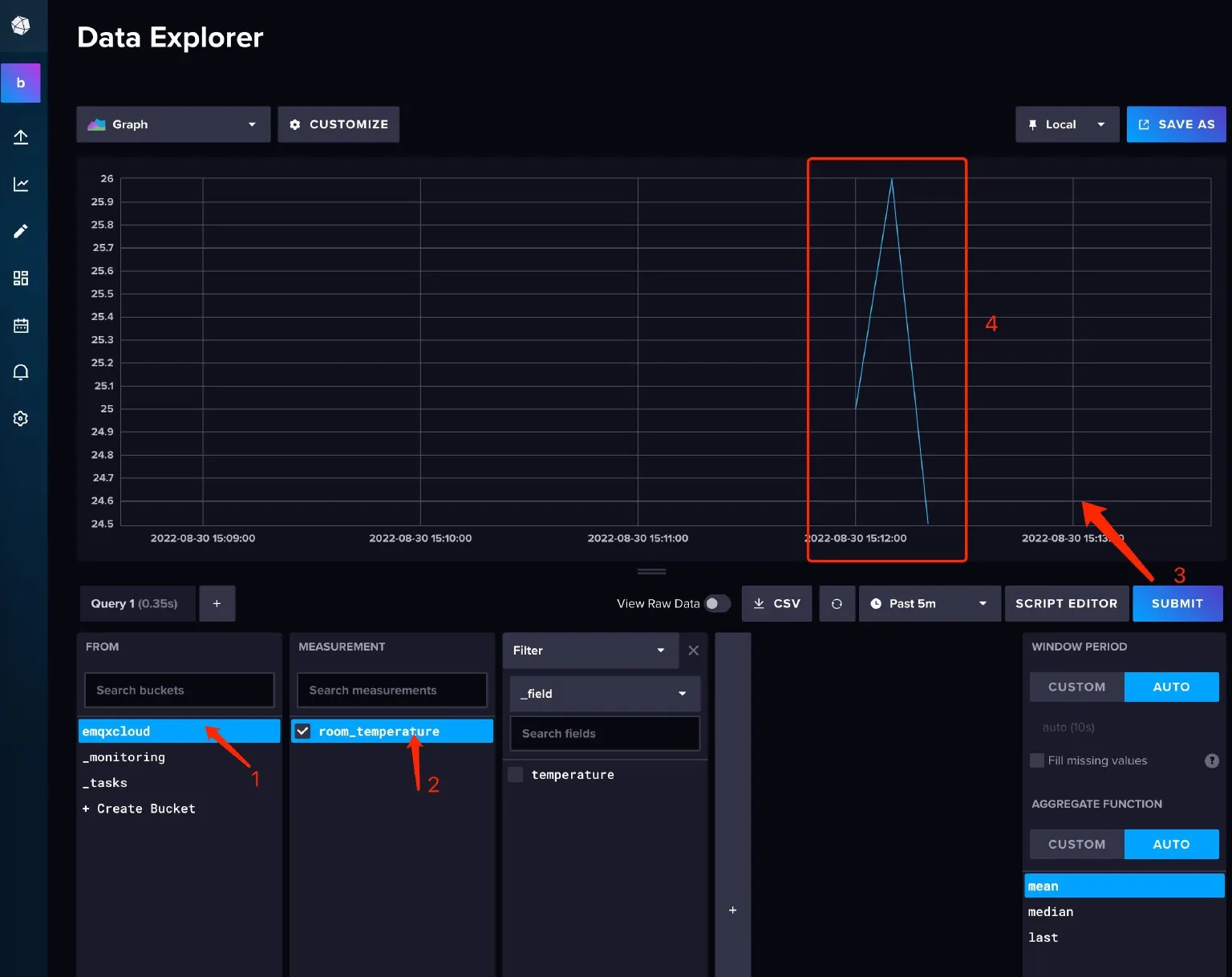Expand the Past 5m time range dropdown
The width and height of the screenshot is (1232, 977).
point(929,604)
